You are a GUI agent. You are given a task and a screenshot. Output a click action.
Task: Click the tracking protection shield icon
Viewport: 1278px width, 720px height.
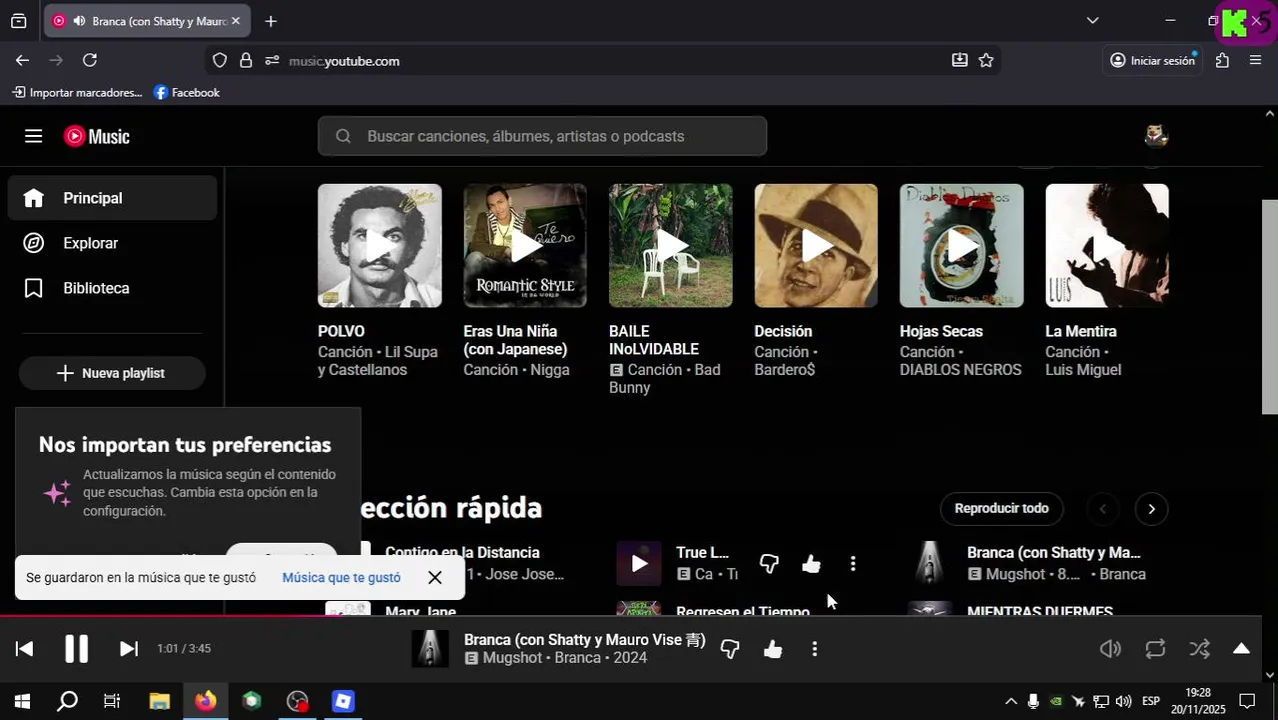coord(220,60)
